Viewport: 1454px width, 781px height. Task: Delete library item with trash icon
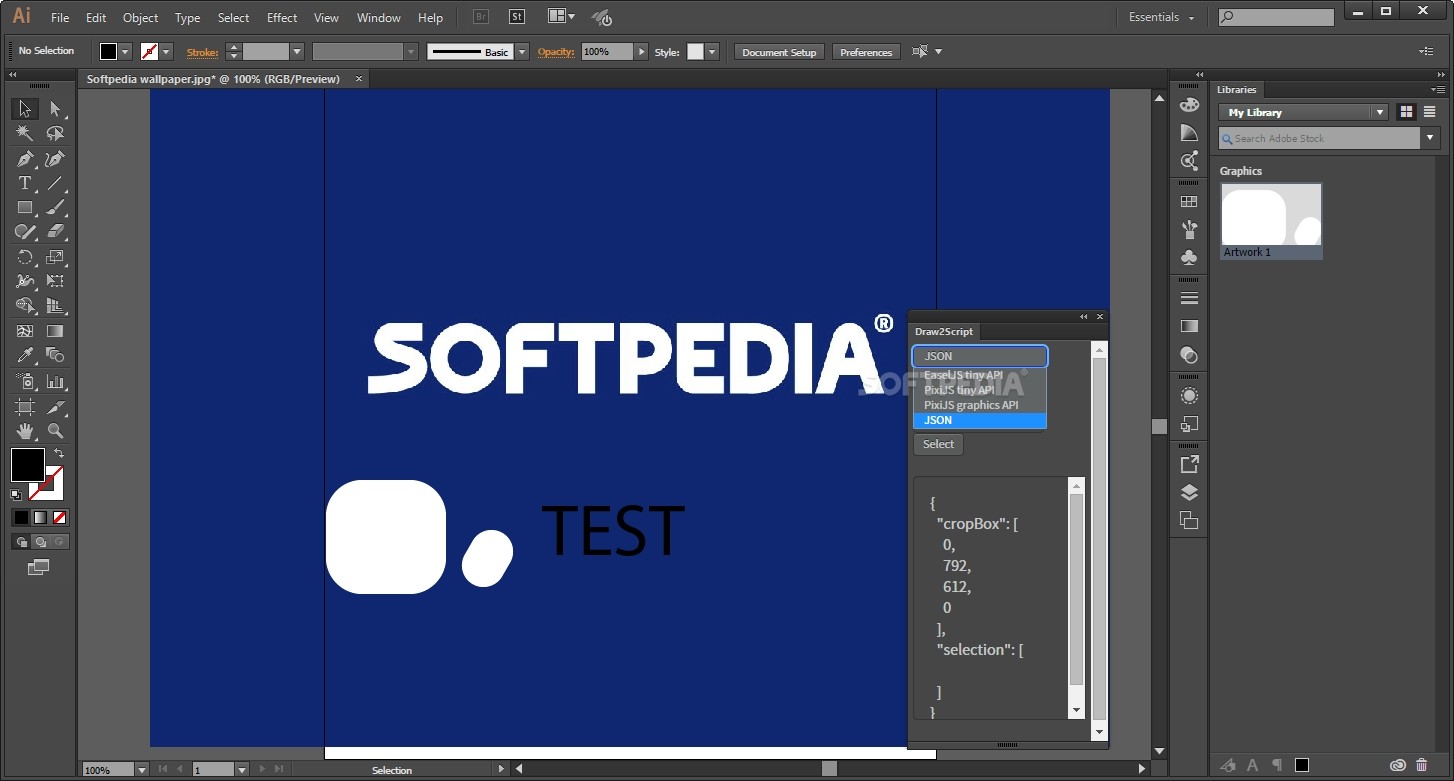tap(1422, 765)
